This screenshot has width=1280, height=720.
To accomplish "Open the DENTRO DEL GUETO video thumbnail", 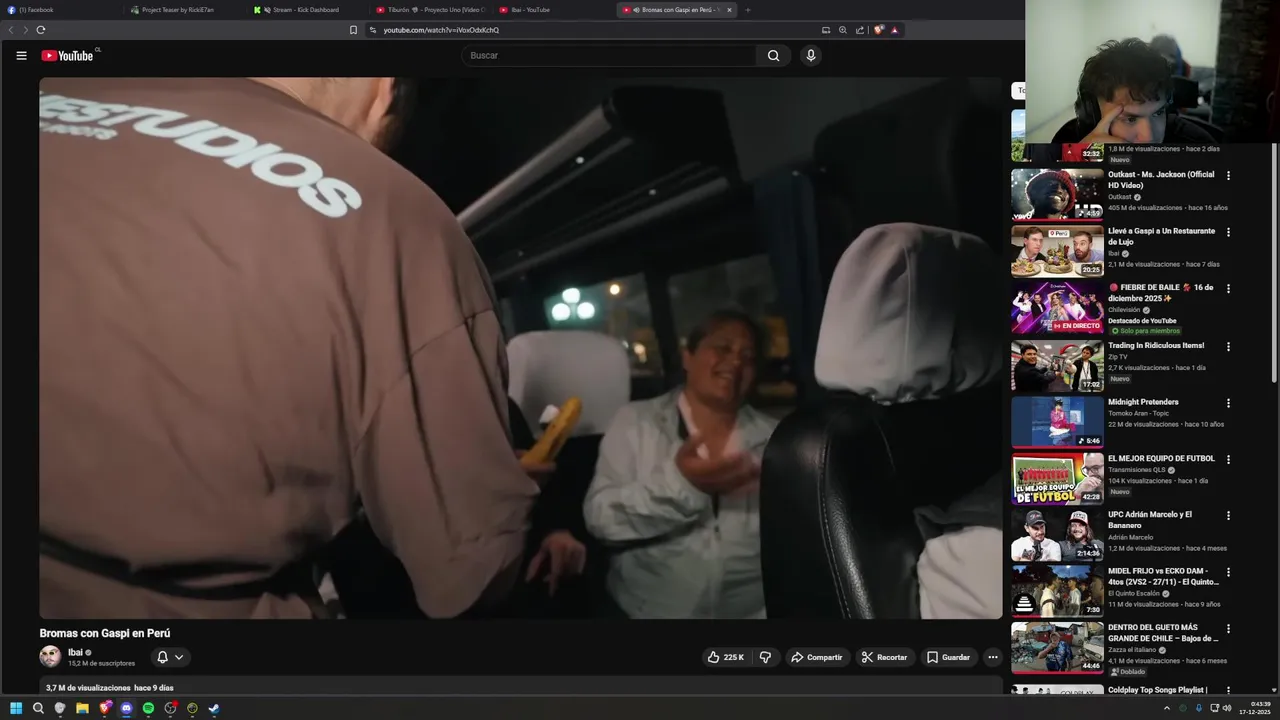I will click(1057, 647).
